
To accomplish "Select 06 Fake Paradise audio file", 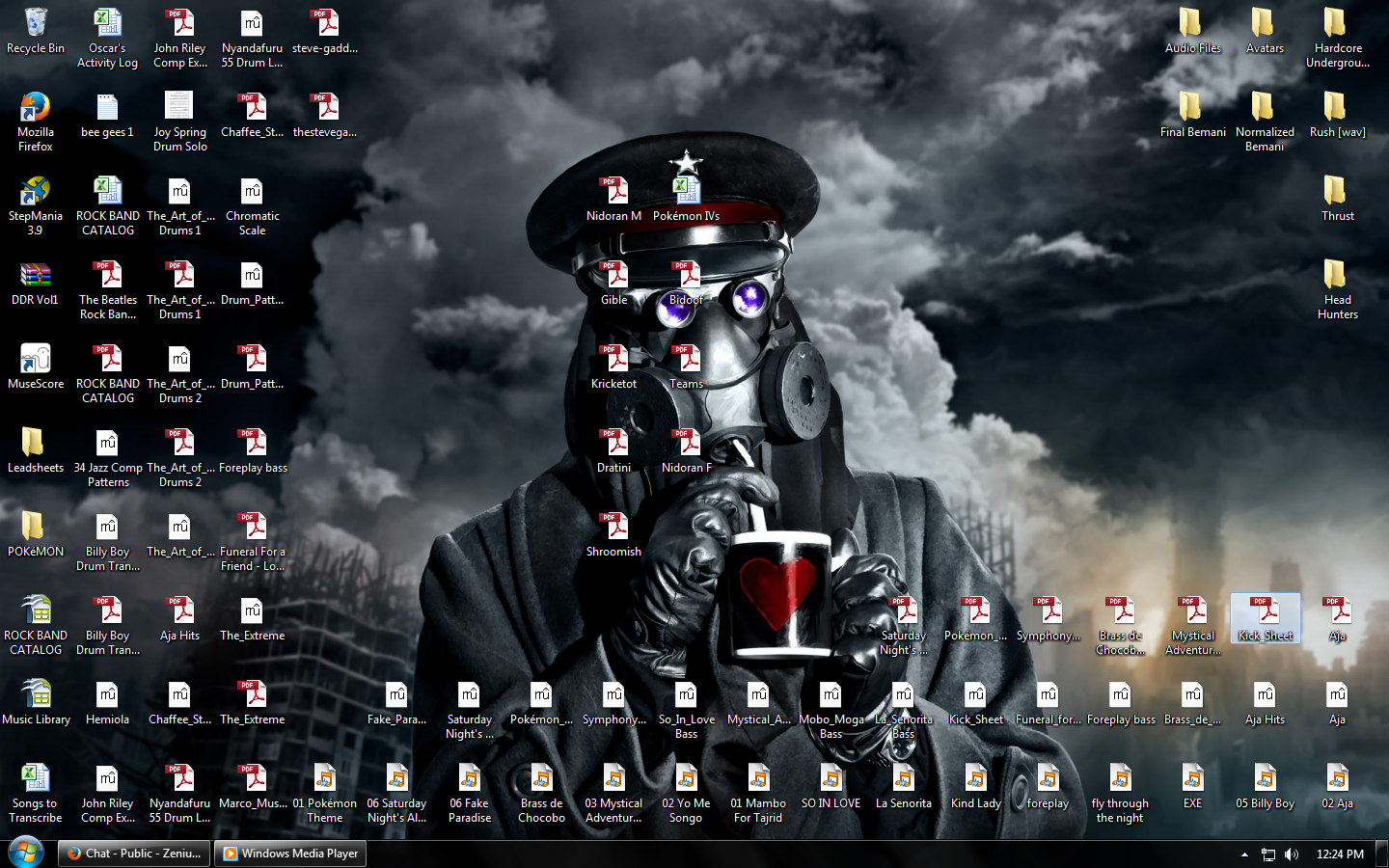I will 469,794.
